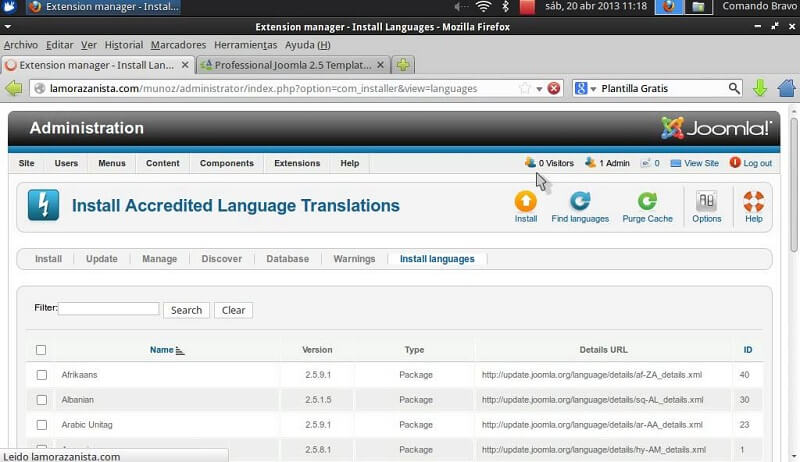
Task: Switch to Professional Joomla 2.5 Template tab
Action: (x=292, y=65)
